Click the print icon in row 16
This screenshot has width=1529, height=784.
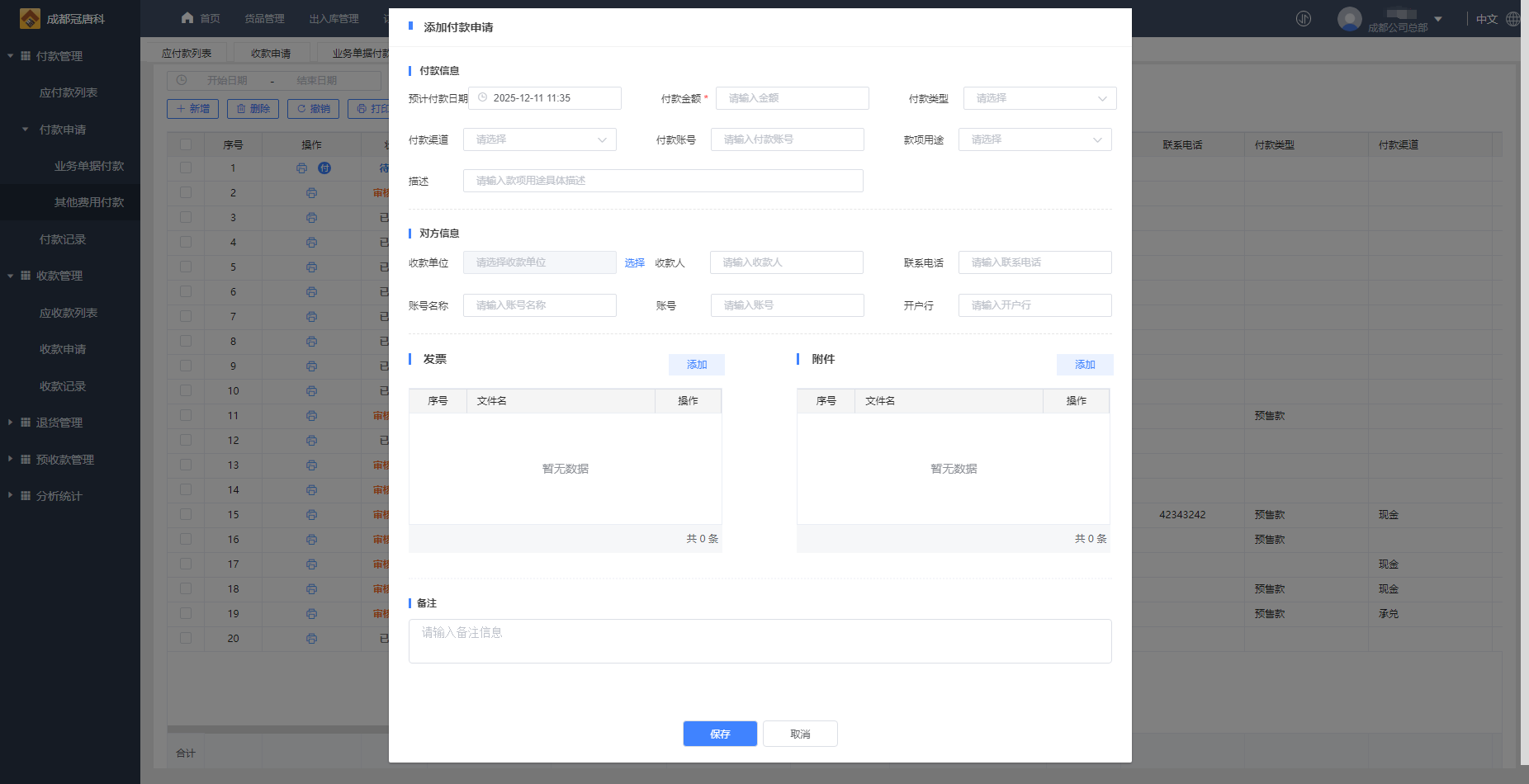311,540
